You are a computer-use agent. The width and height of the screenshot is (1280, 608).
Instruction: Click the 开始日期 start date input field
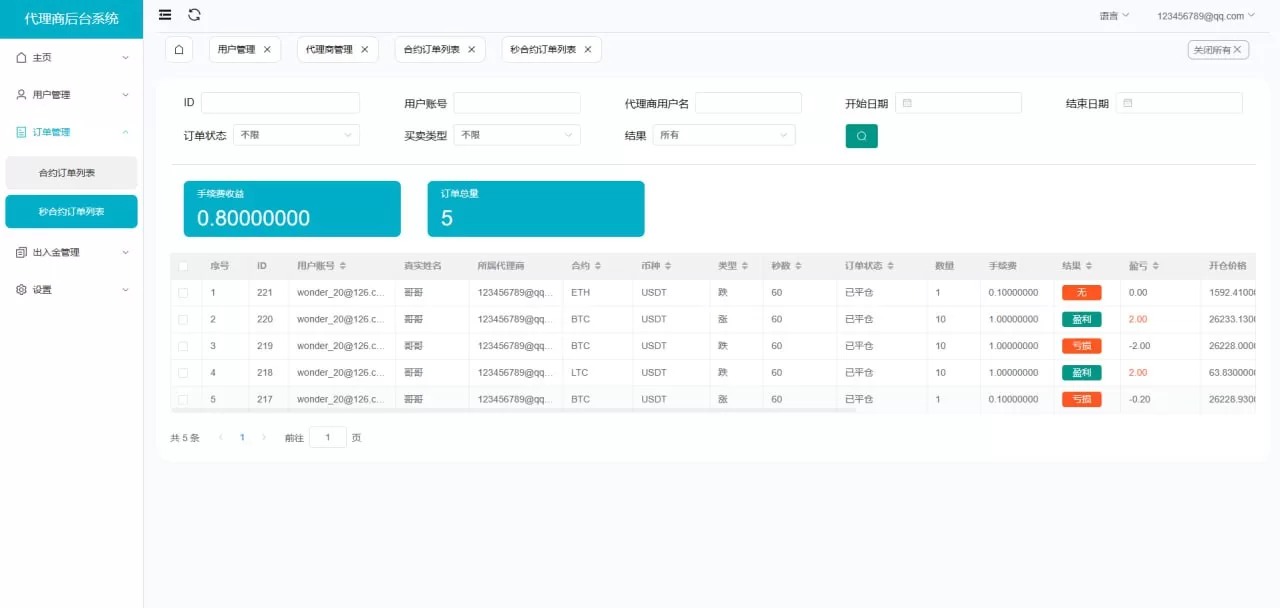tap(958, 102)
